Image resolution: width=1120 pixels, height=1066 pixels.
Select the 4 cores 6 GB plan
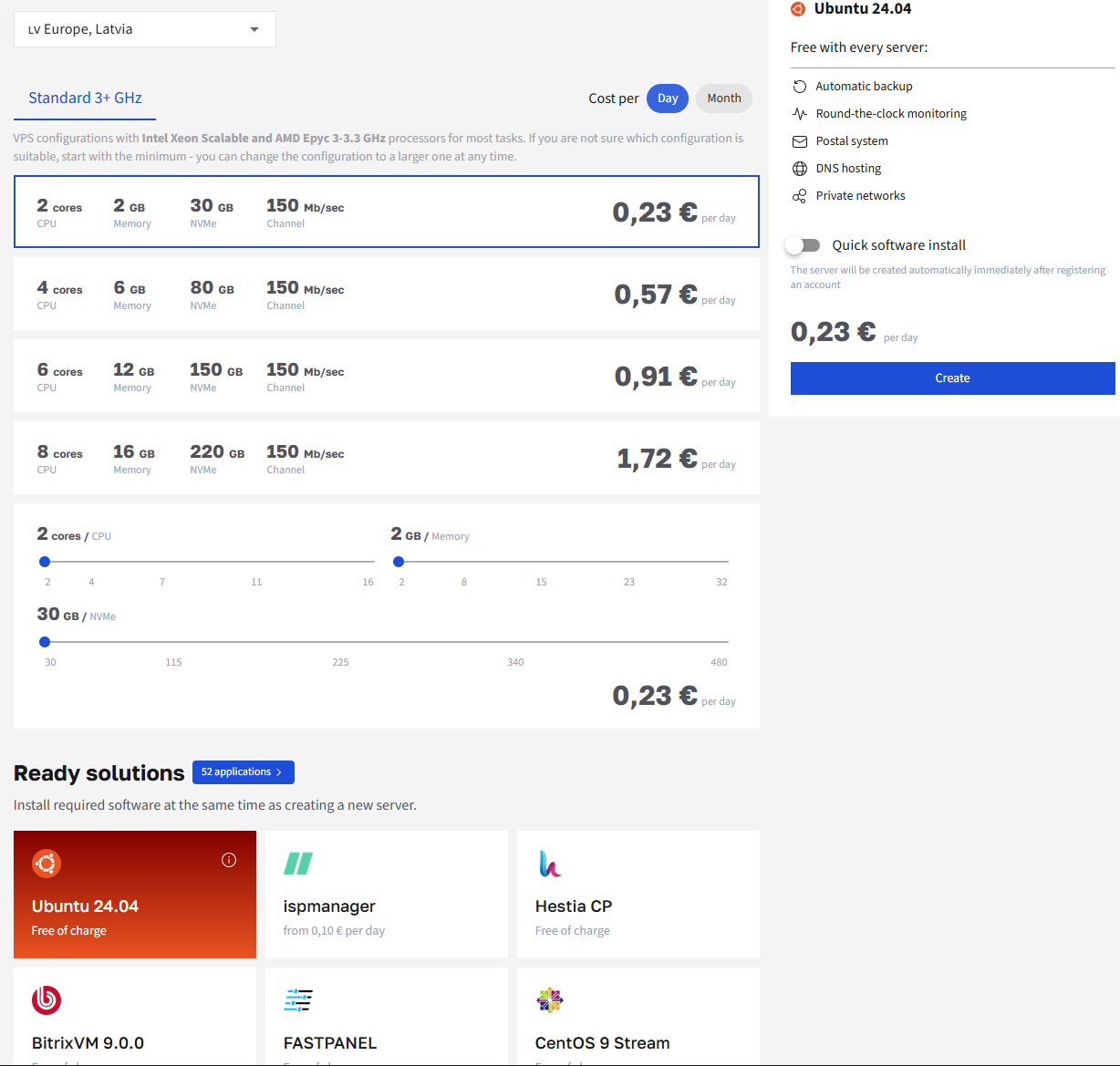387,294
